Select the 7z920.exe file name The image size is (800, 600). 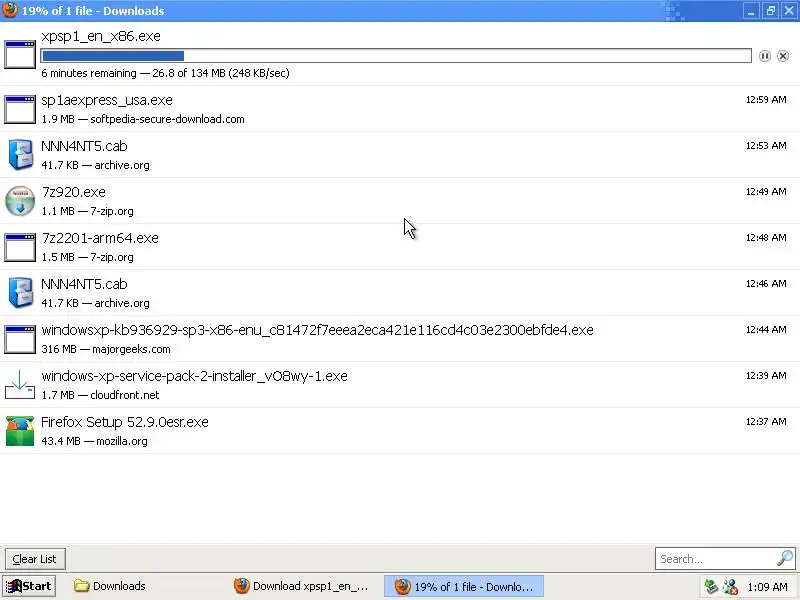pyautogui.click(x=74, y=192)
